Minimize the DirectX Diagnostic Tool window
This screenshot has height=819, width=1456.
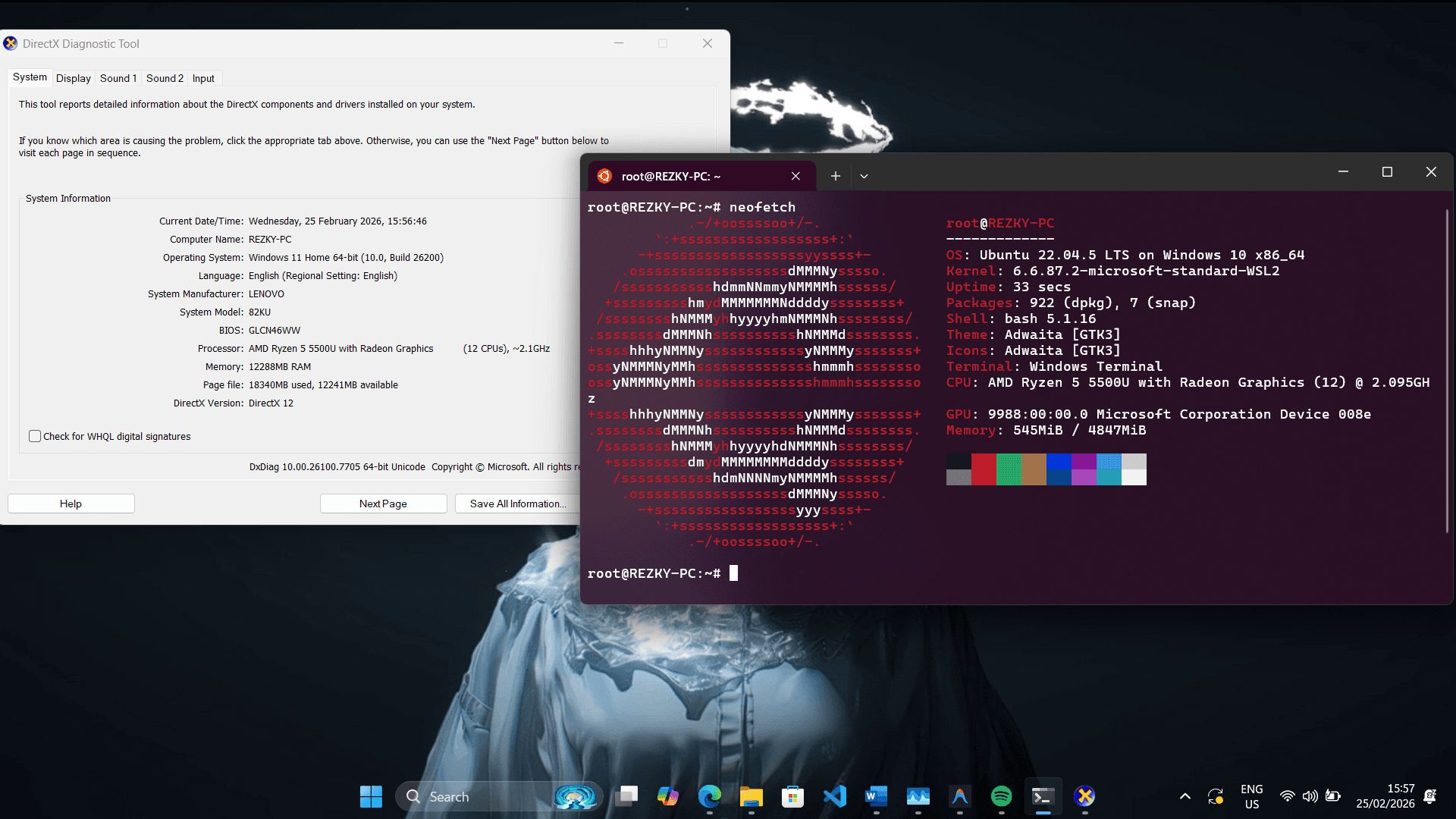[x=619, y=43]
